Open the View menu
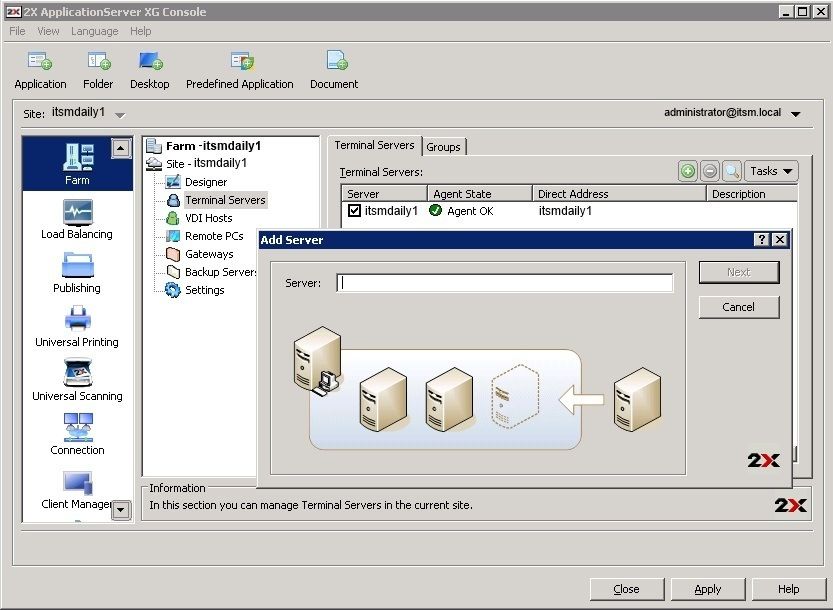This screenshot has height=610, width=833. click(48, 31)
